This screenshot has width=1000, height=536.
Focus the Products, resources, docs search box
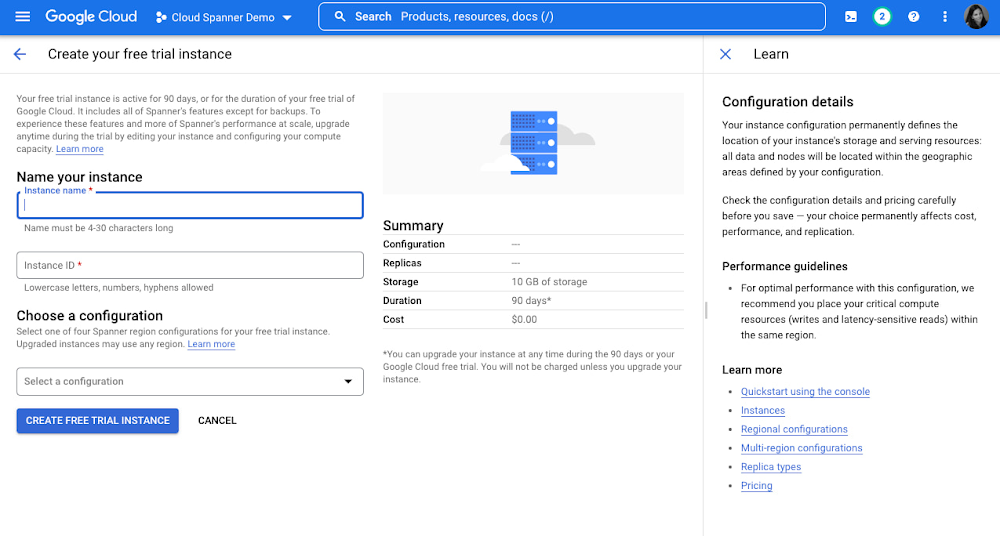(x=571, y=17)
